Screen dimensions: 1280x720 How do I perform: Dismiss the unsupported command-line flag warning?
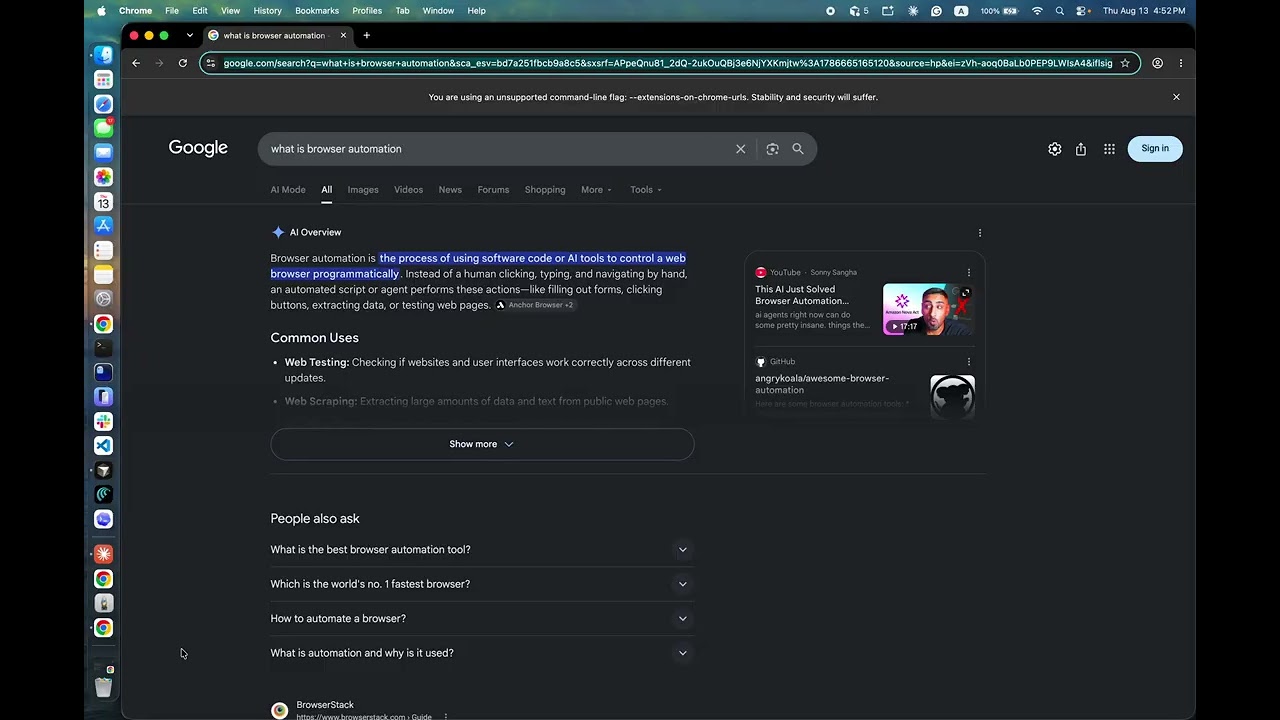tap(1176, 97)
